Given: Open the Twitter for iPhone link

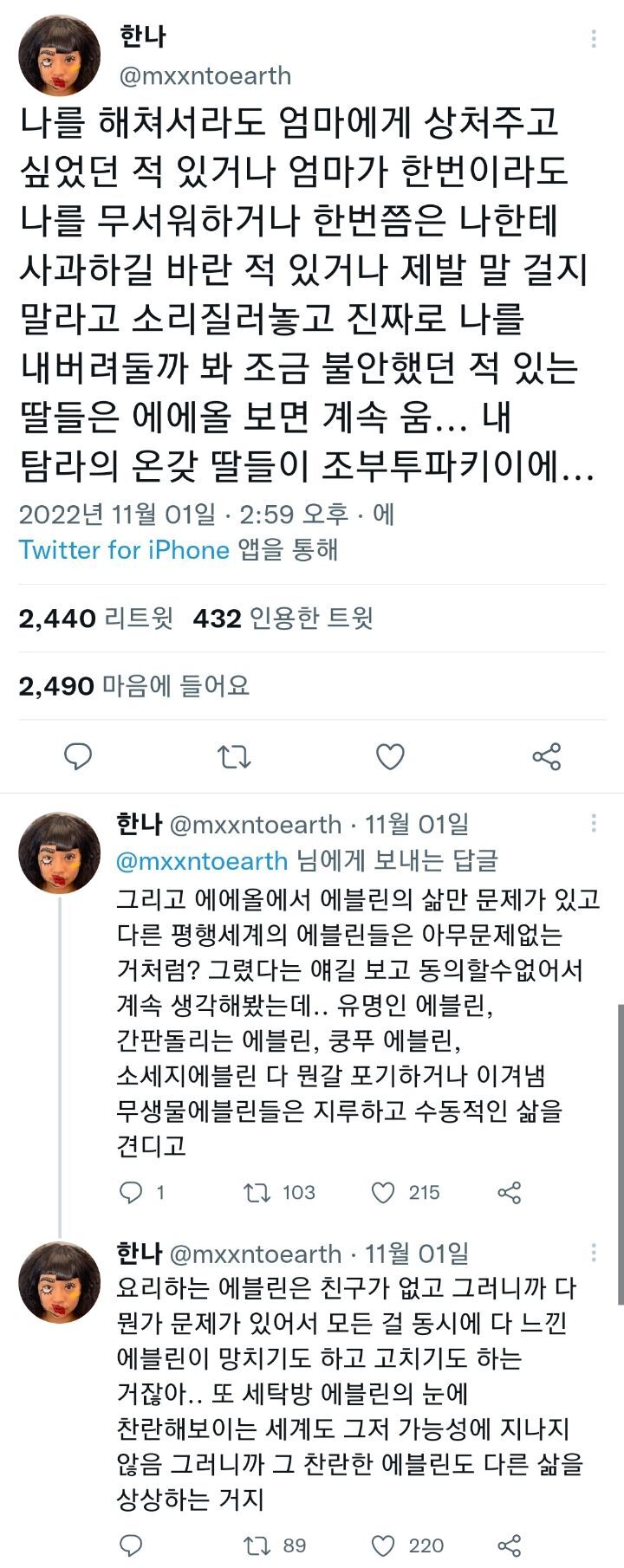Looking at the screenshot, I should 124,550.
